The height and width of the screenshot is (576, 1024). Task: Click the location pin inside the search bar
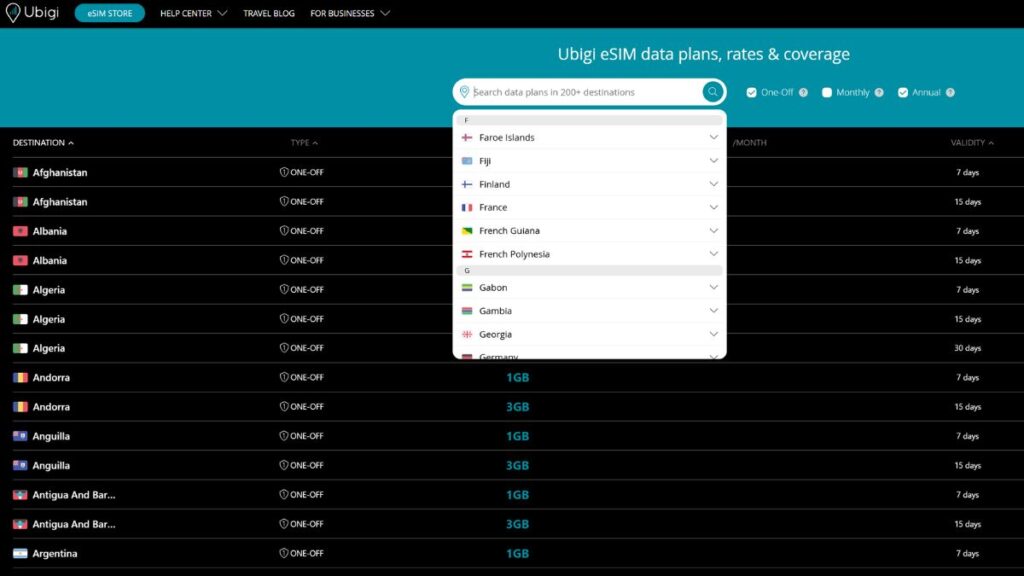464,91
